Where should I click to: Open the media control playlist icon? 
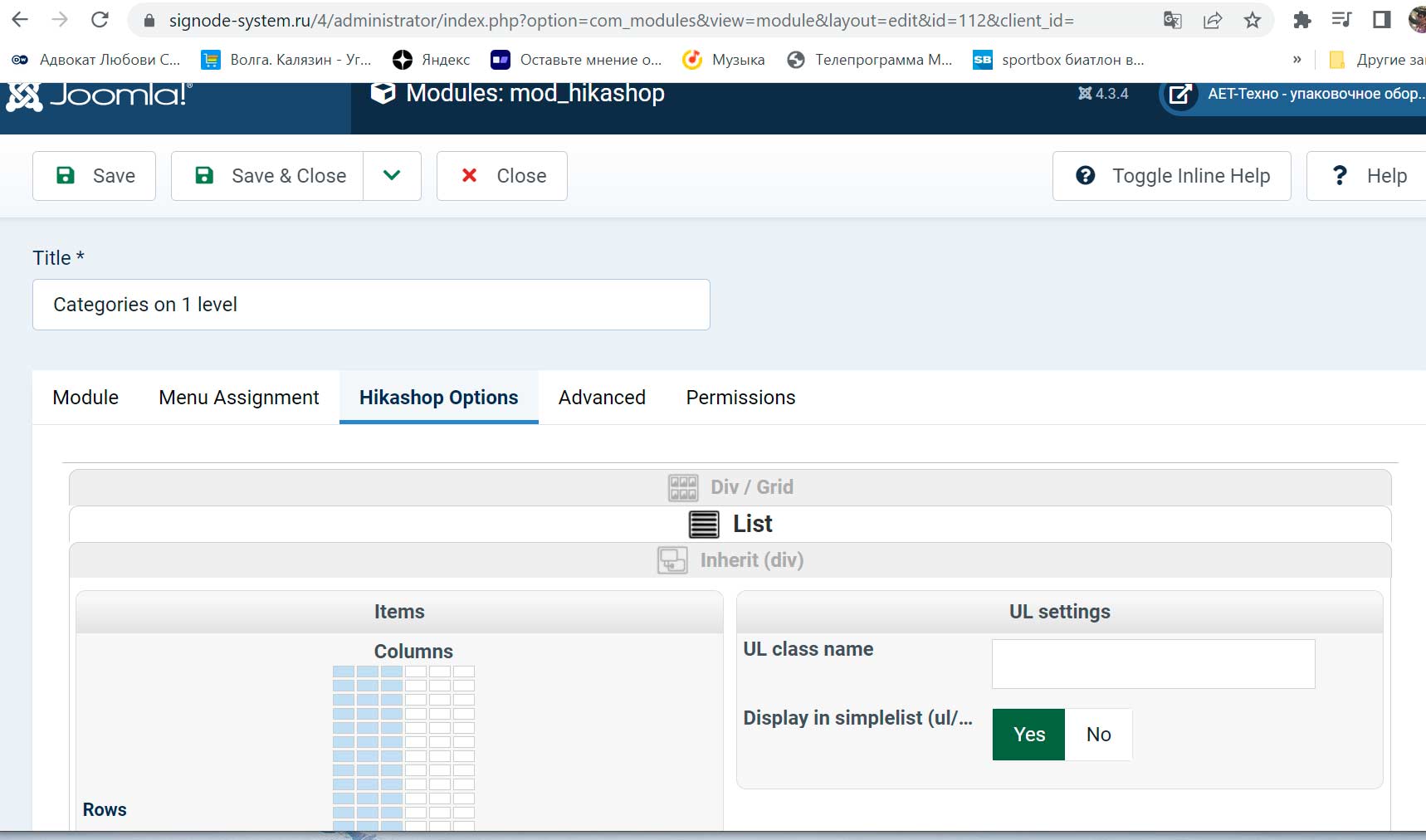click(x=1341, y=20)
